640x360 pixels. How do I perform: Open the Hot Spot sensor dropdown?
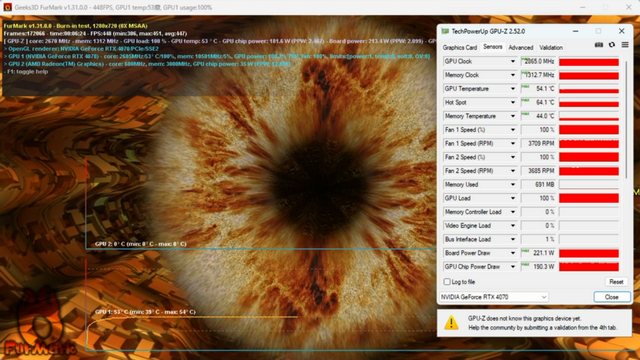513,102
